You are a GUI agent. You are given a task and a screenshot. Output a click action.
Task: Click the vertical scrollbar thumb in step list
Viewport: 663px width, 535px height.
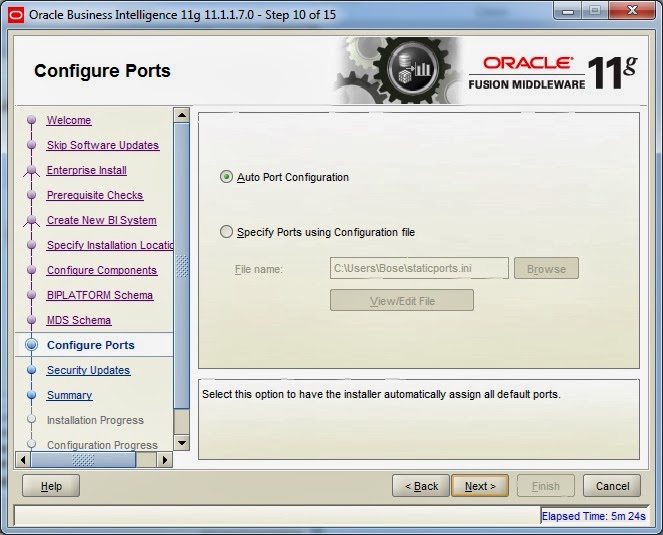pos(182,266)
